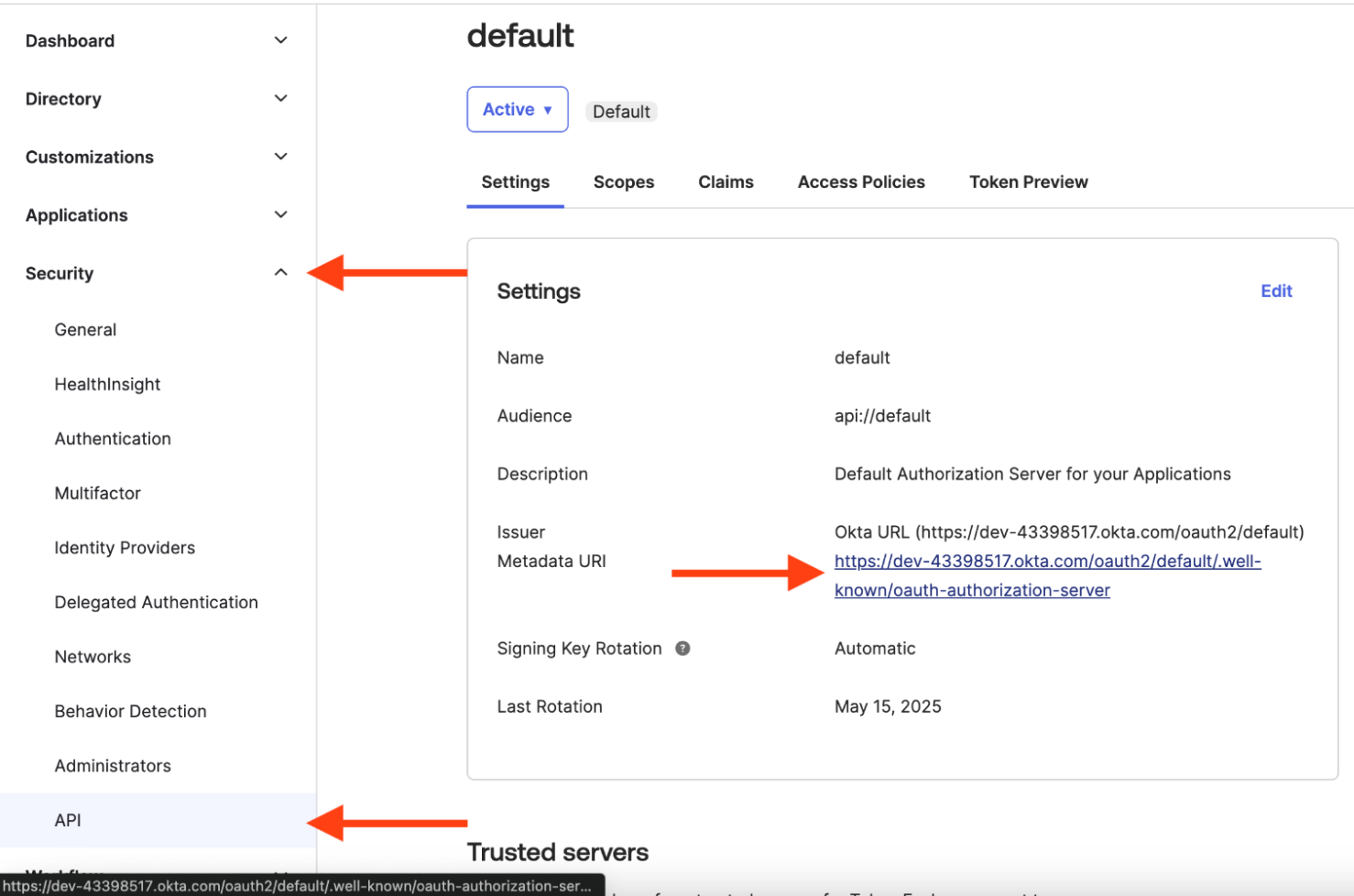Go to Identity Providers
1354x896 pixels.
pos(125,548)
